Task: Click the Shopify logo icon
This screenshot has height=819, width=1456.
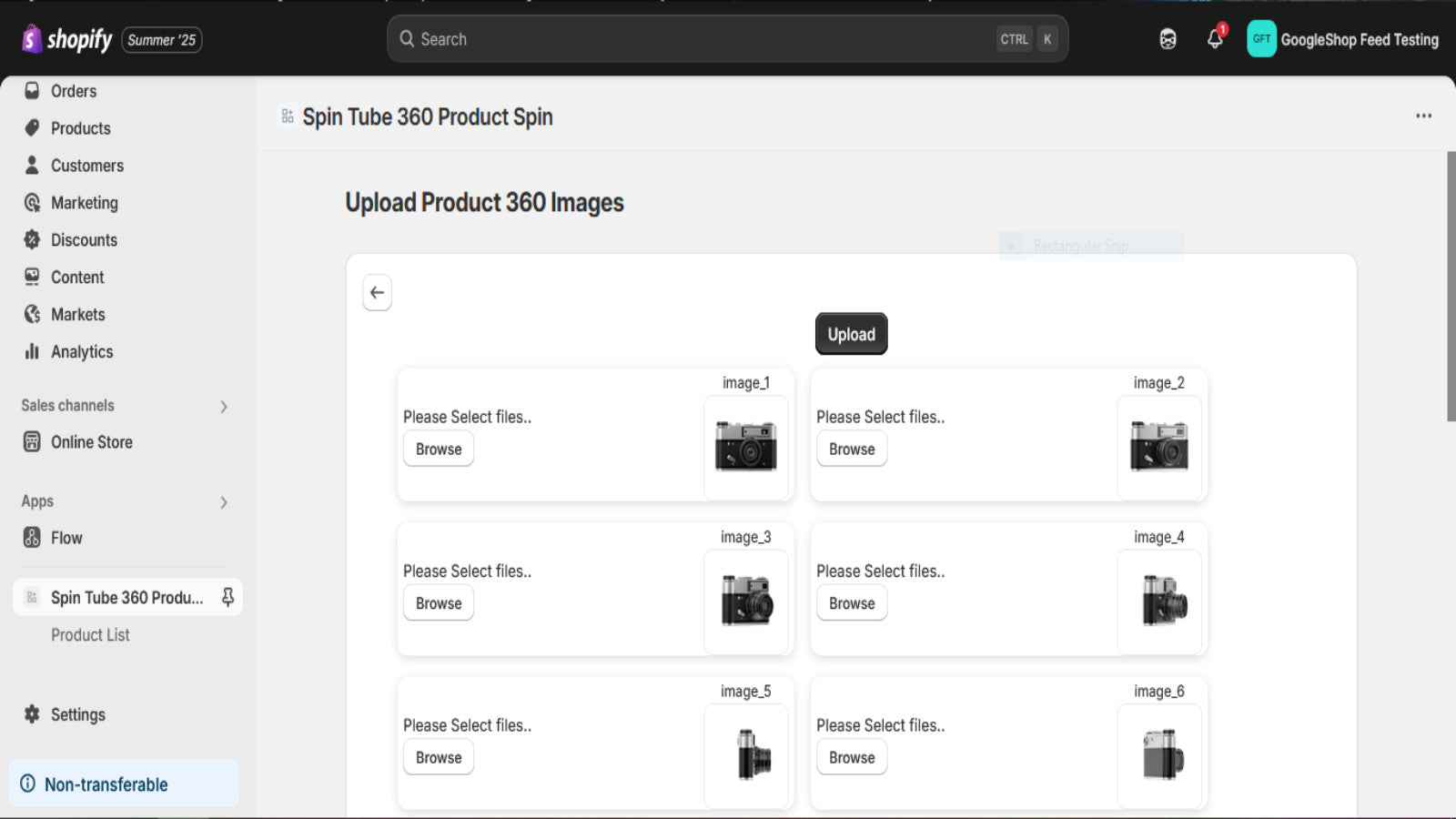Action: [x=31, y=39]
